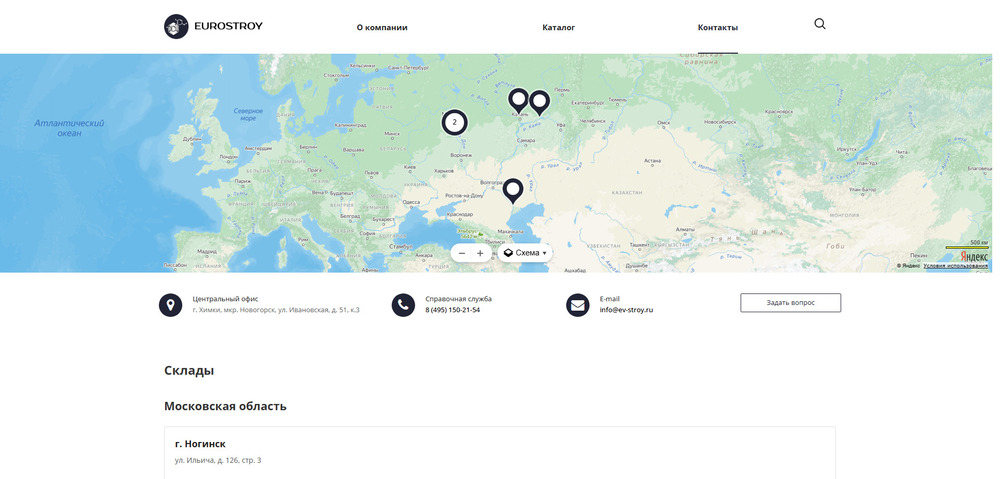Select the map pin right of Kazan
The image size is (1000, 479).
(540, 101)
